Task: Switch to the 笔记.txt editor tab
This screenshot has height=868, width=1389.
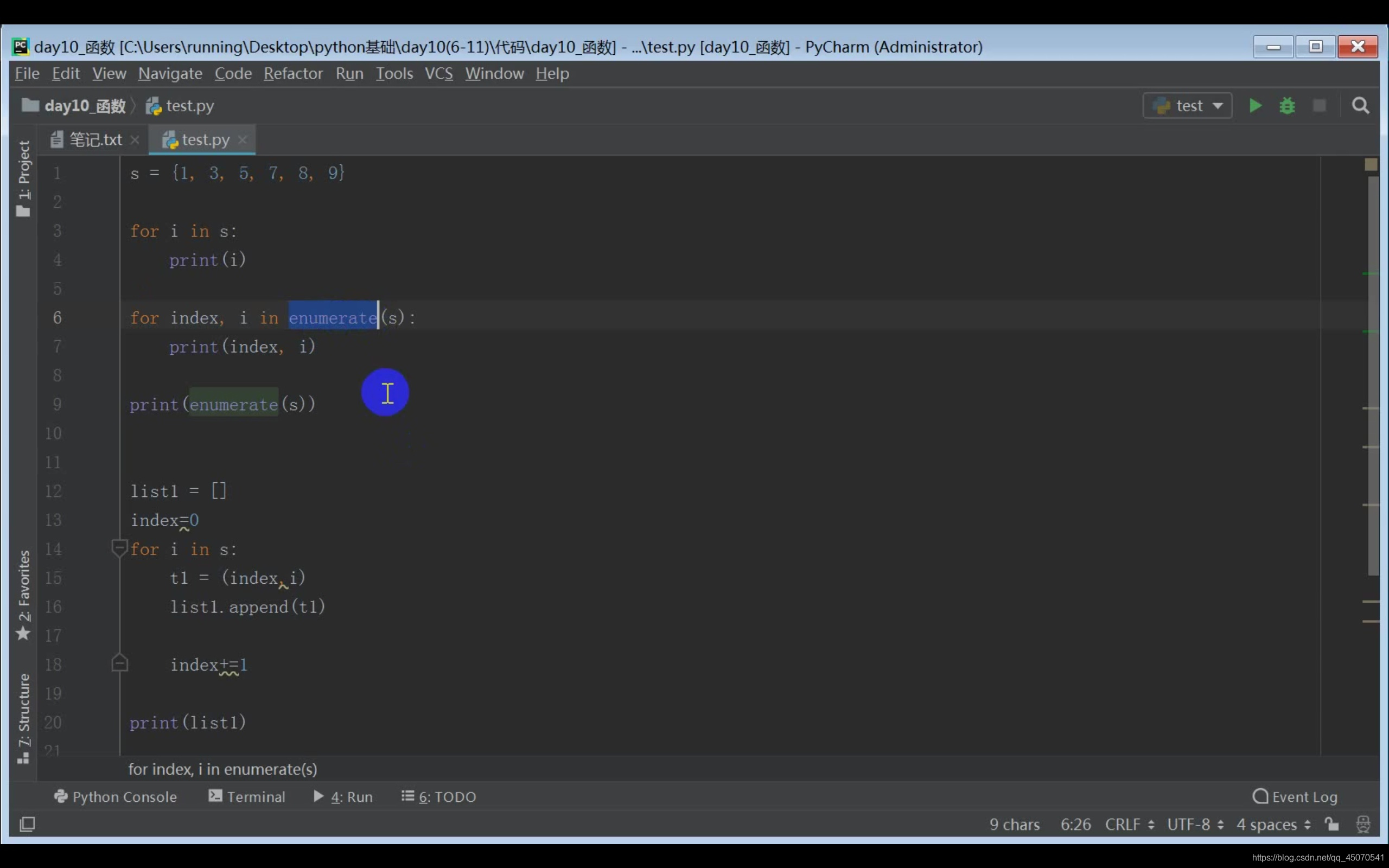Action: [95, 139]
